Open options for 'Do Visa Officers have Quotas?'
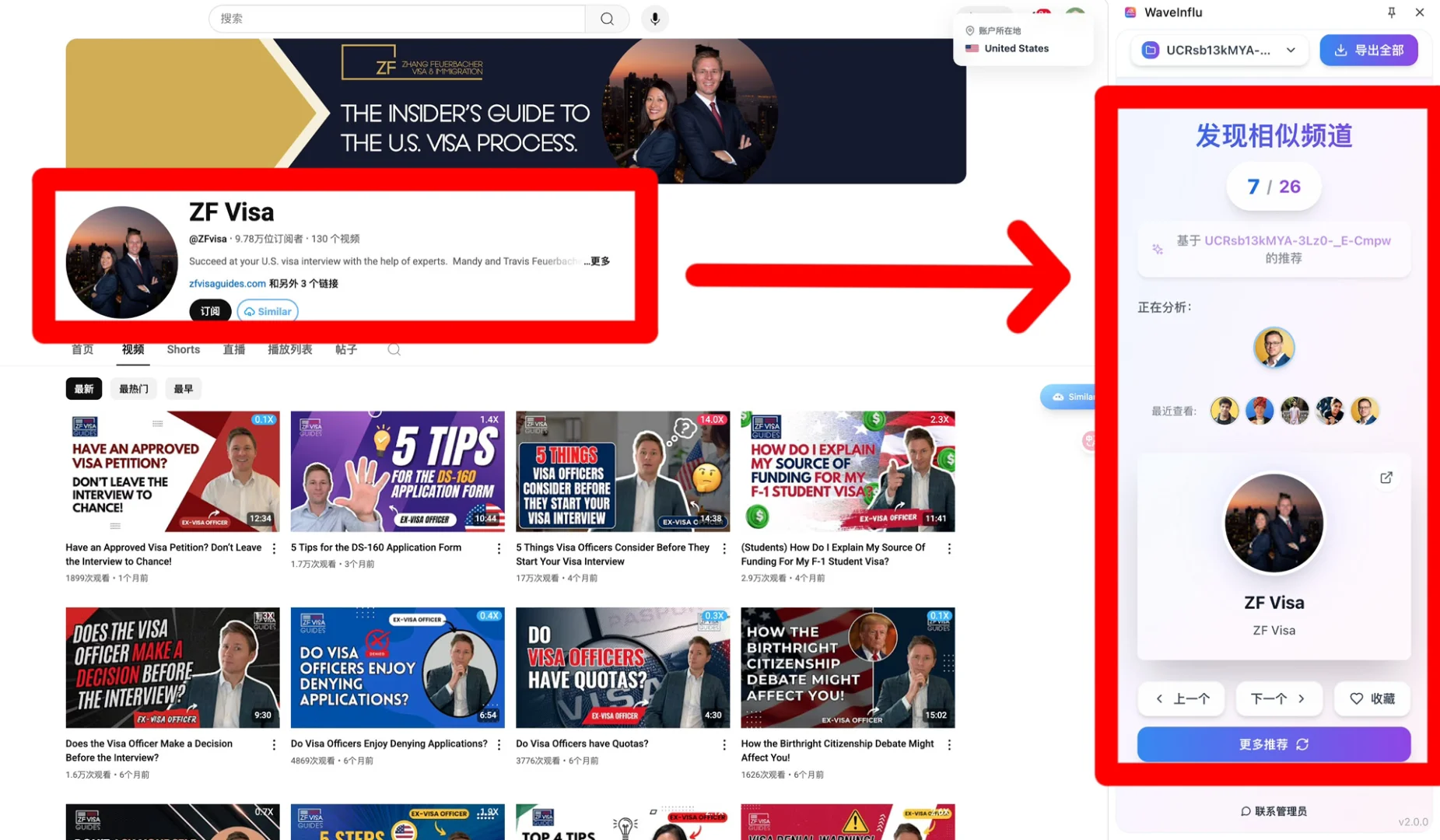Image resolution: width=1440 pixels, height=840 pixels. point(724,745)
